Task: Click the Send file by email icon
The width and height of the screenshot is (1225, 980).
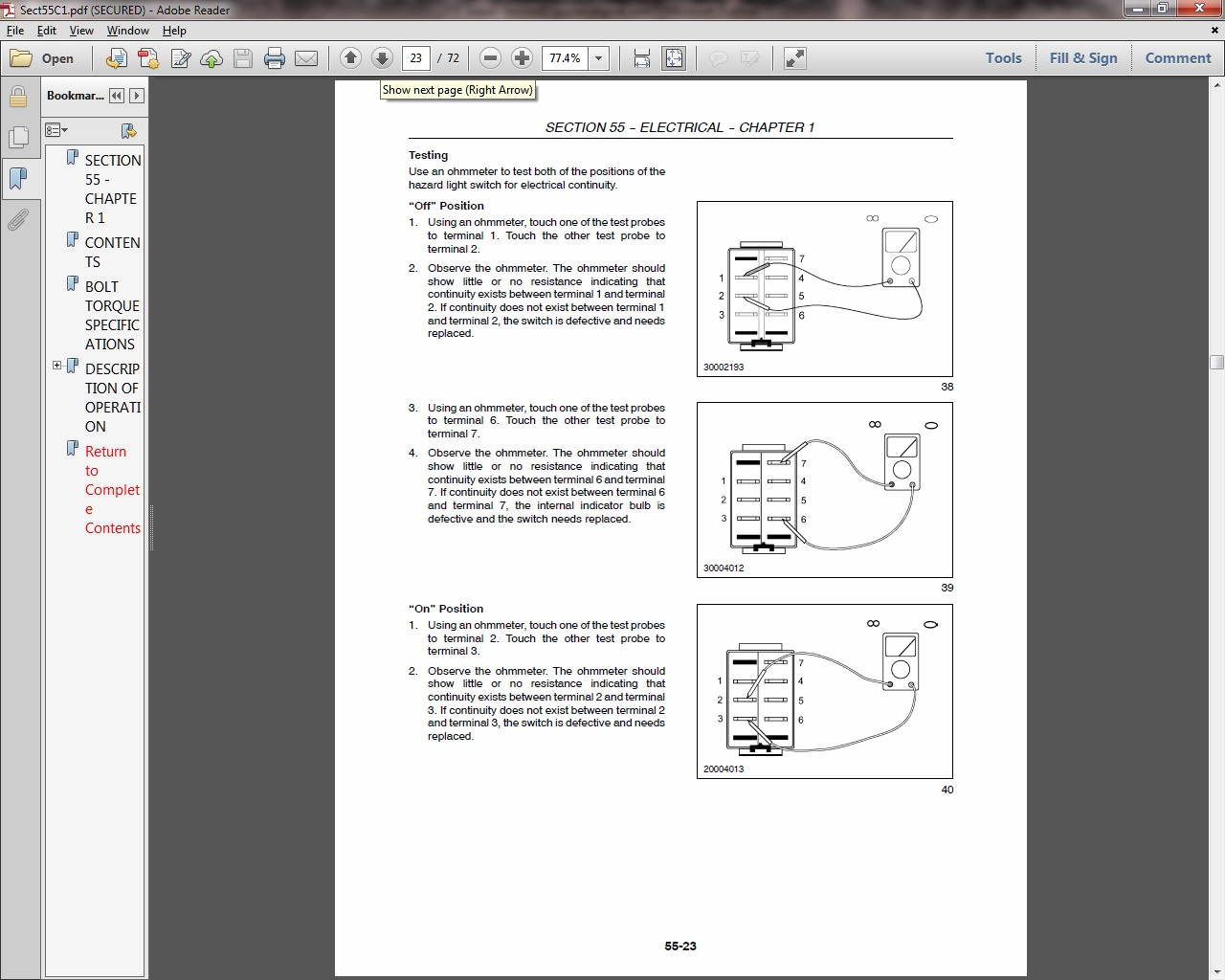Action: pyautogui.click(x=306, y=58)
